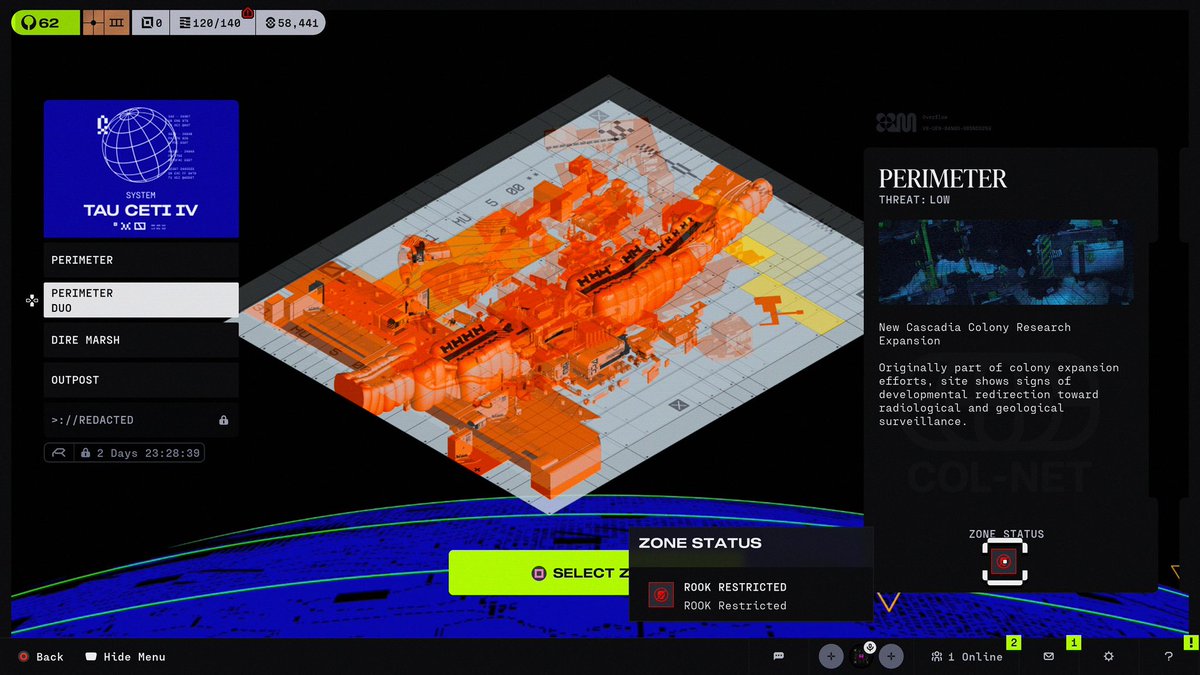The height and width of the screenshot is (675, 1200).
Task: Click the SELECT ZONE green button
Action: coord(538,573)
